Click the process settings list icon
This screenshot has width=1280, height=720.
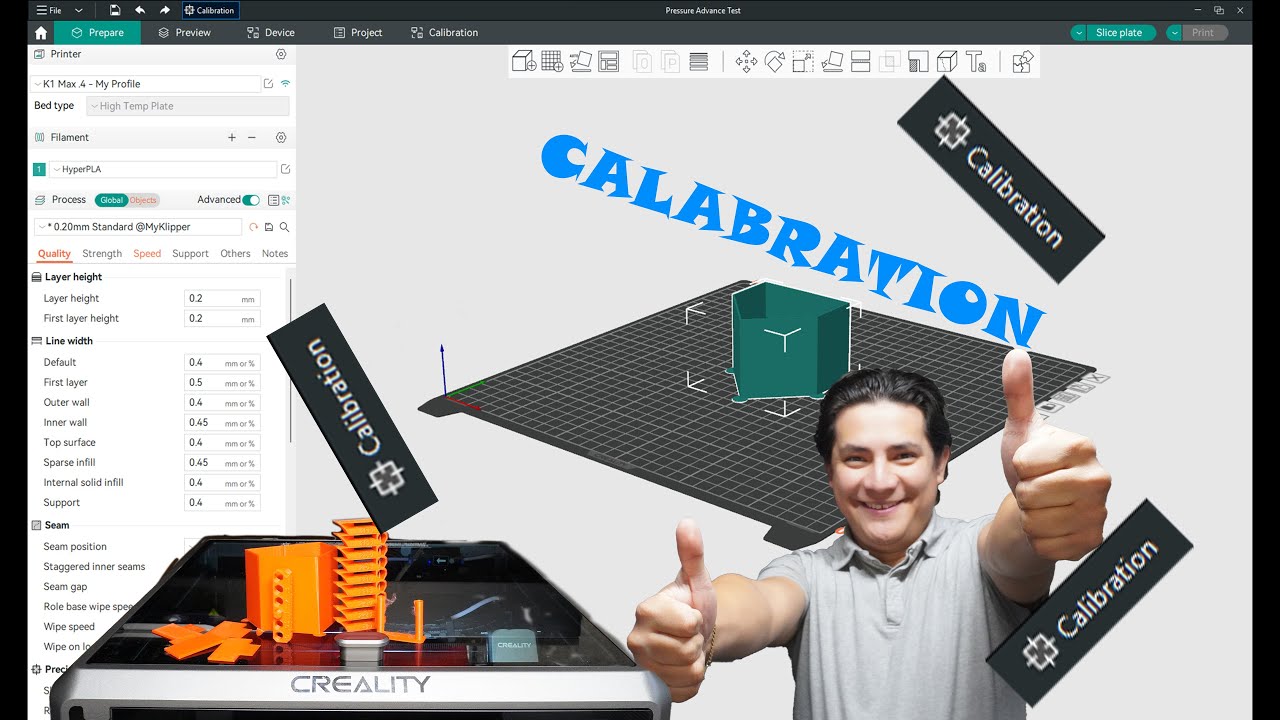click(x=273, y=200)
